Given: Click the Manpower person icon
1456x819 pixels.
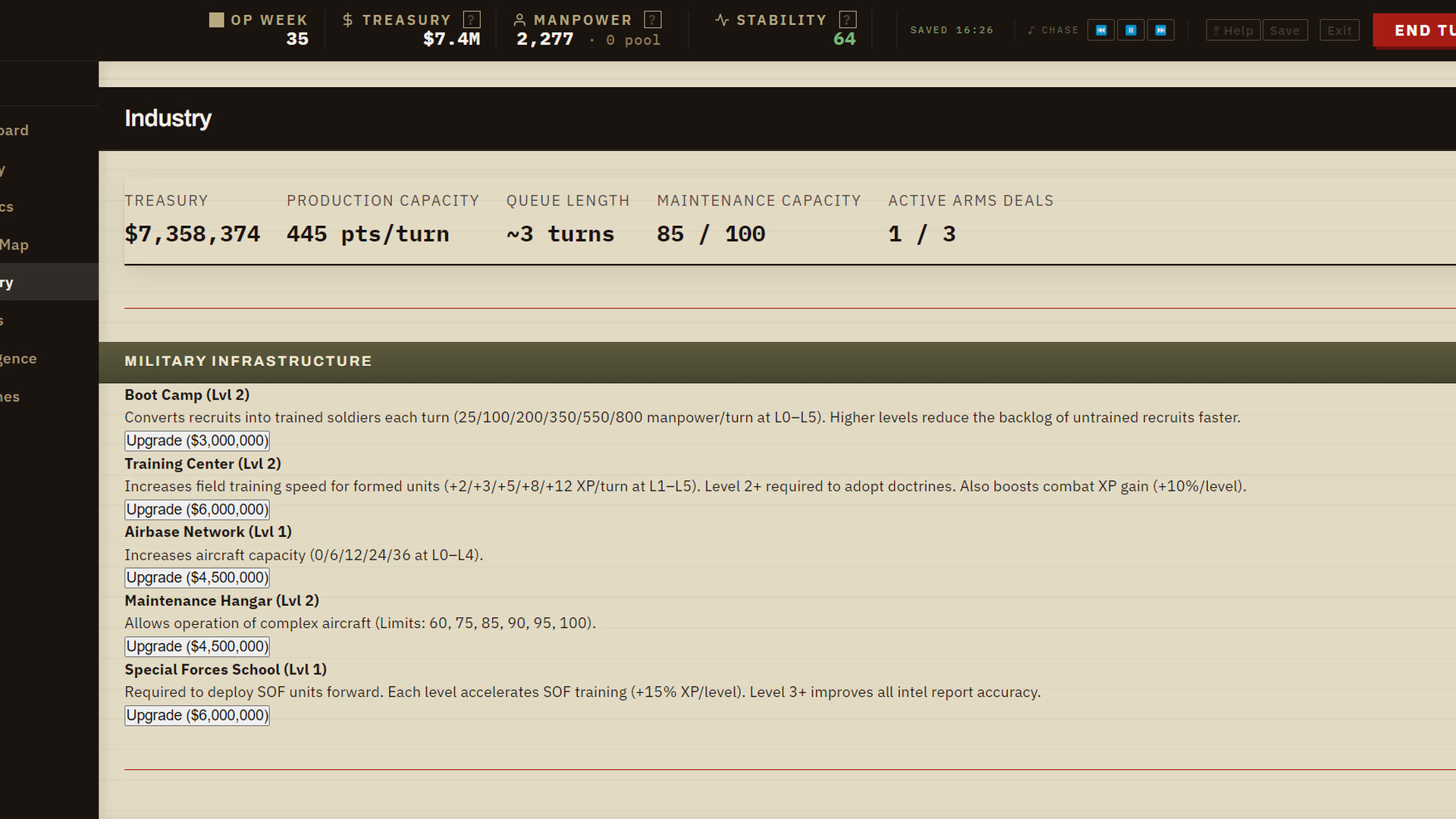Looking at the screenshot, I should (x=519, y=20).
